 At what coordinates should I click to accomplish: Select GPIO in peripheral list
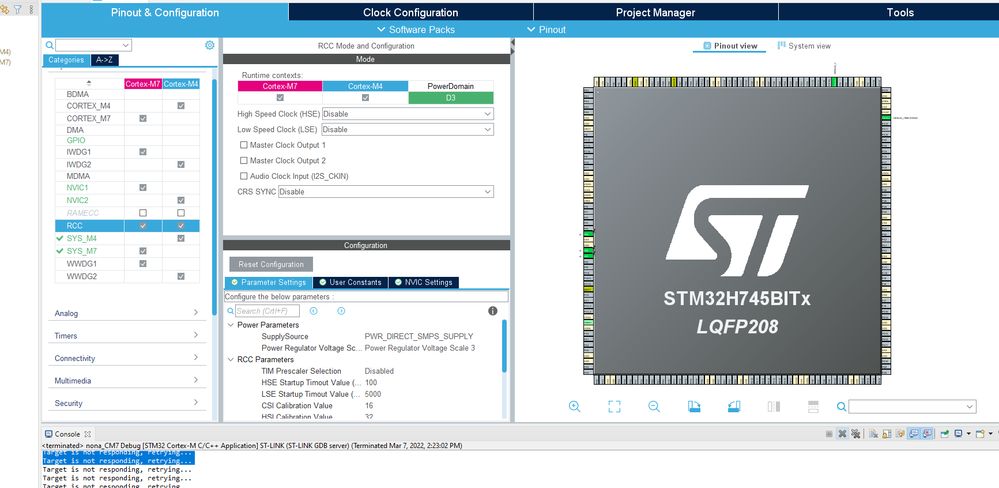(x=76, y=140)
